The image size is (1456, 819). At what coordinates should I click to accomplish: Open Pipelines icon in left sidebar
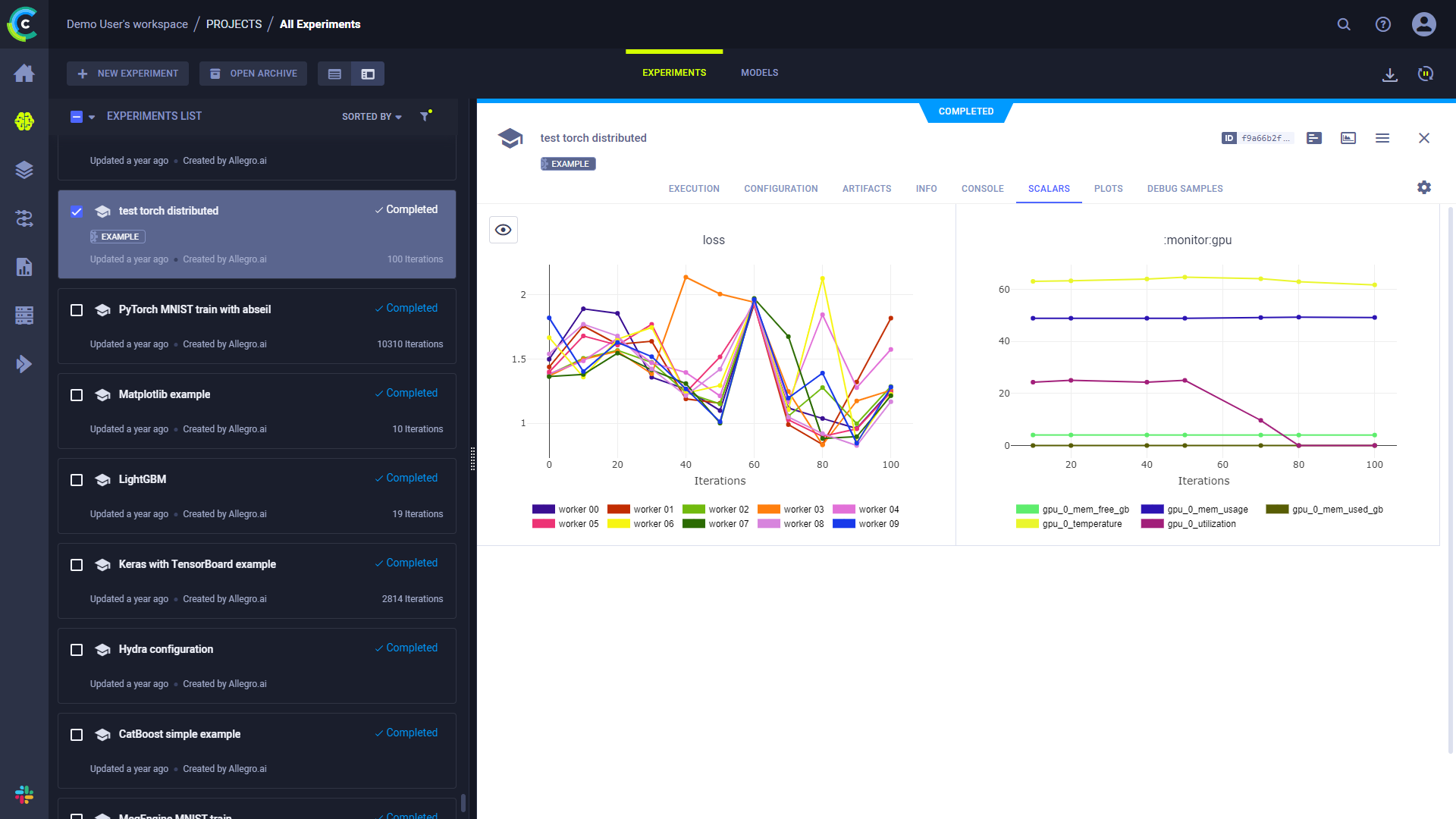tap(24, 218)
